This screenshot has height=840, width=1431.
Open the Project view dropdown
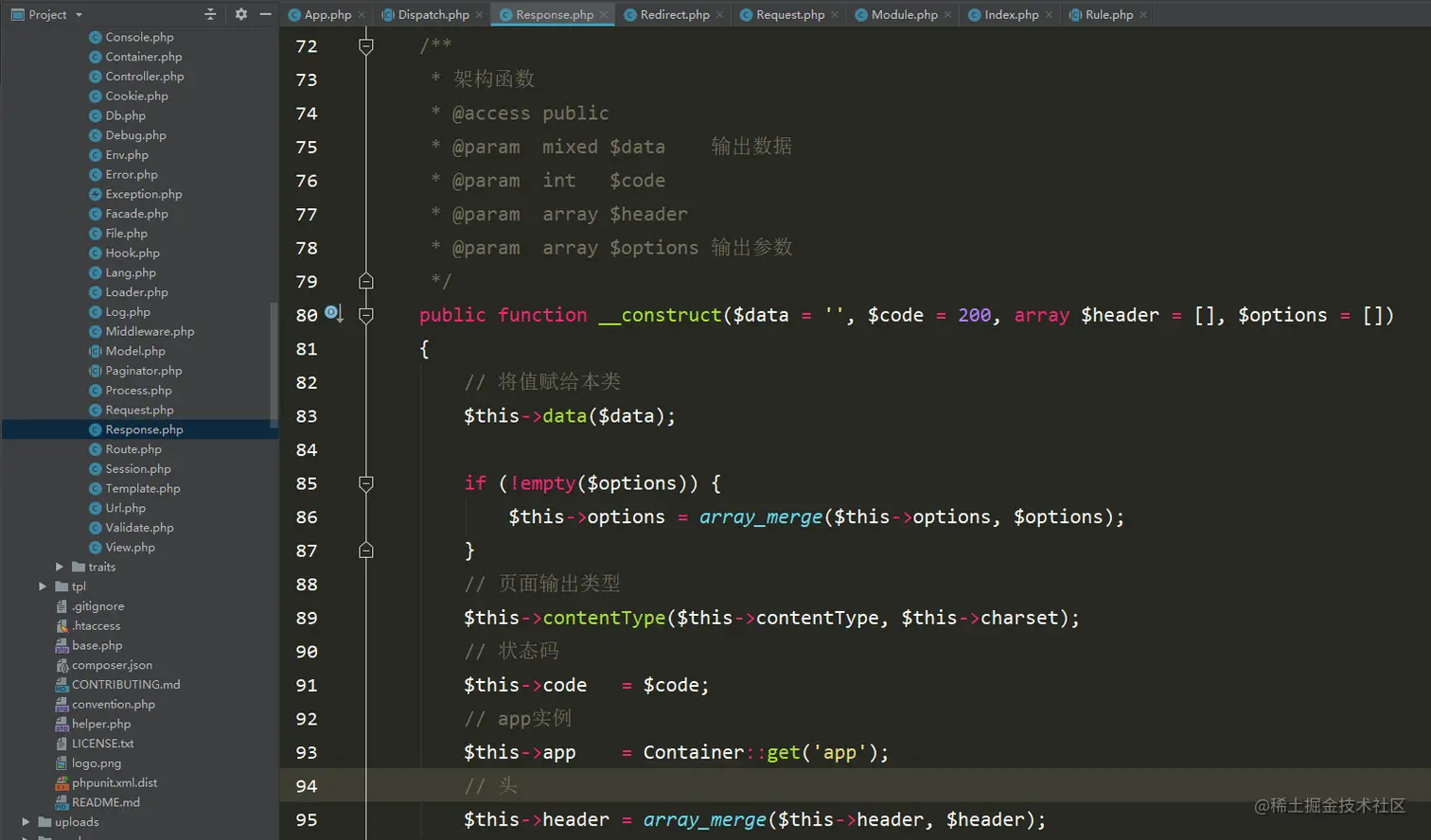pyautogui.click(x=79, y=15)
